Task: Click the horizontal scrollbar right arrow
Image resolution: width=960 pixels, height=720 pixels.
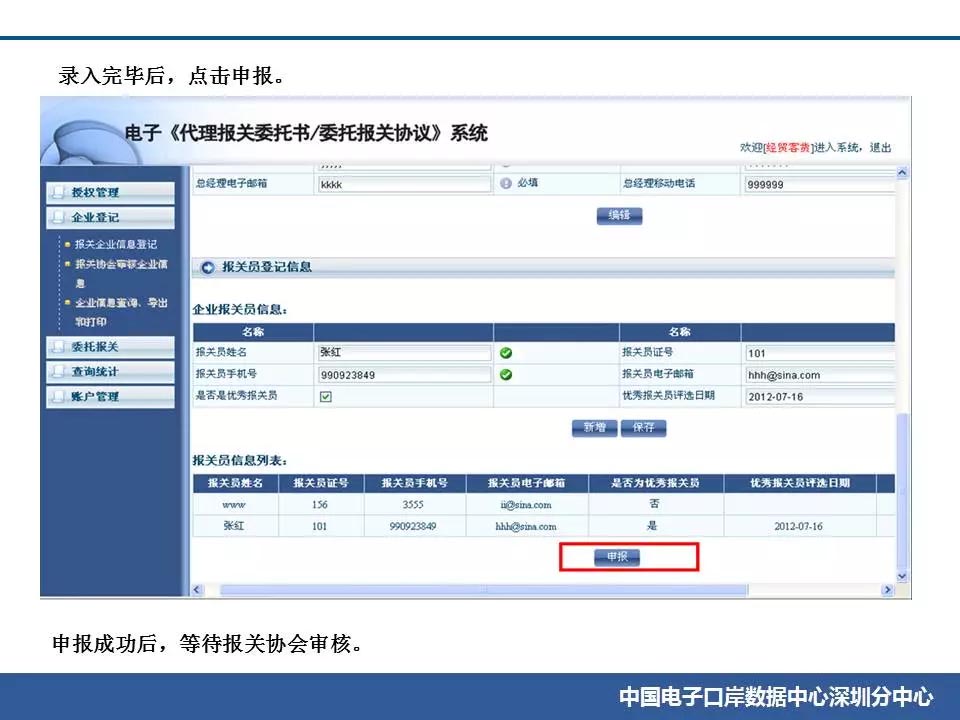Action: [887, 590]
